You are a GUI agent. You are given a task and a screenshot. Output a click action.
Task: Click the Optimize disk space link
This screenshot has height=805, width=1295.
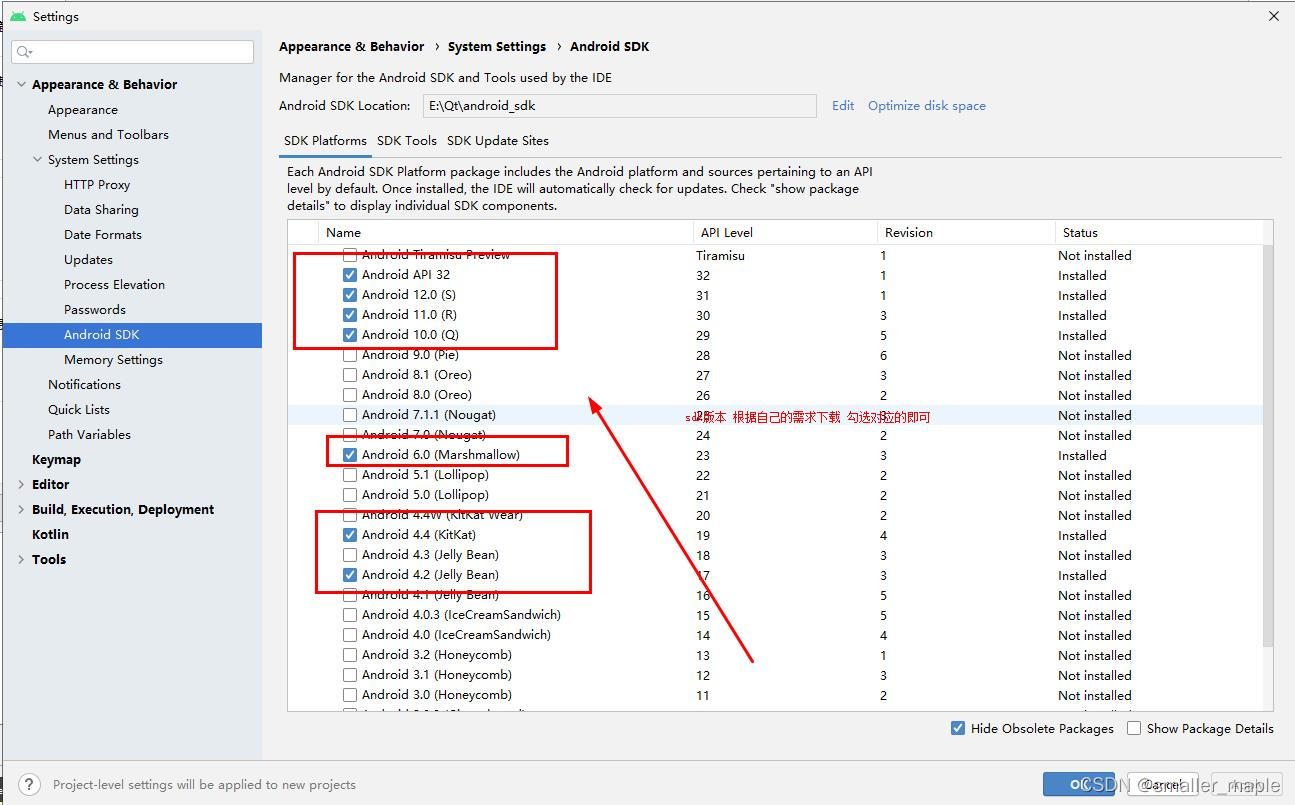[x=927, y=105]
